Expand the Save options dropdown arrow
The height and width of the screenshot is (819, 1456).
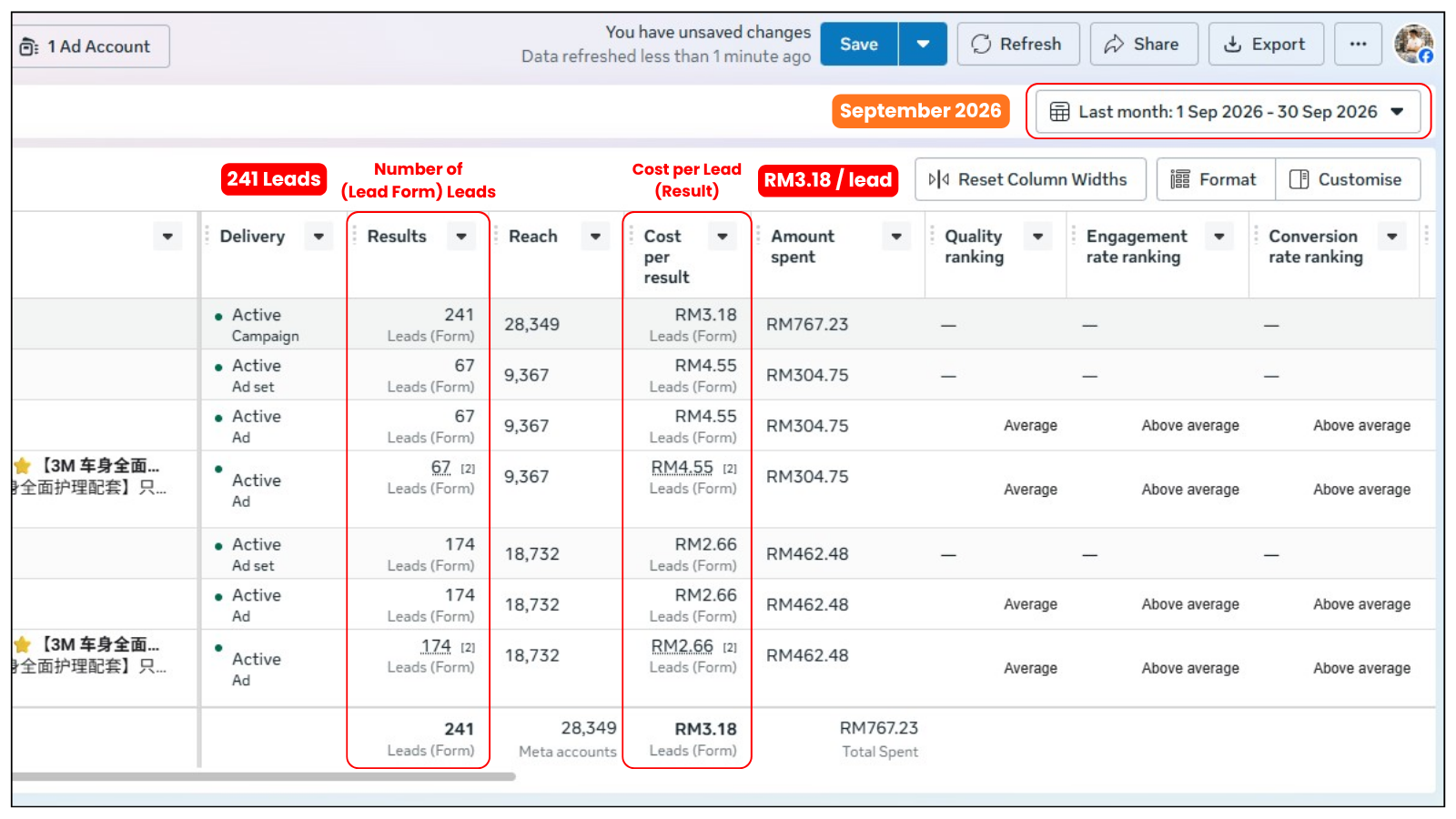(923, 44)
